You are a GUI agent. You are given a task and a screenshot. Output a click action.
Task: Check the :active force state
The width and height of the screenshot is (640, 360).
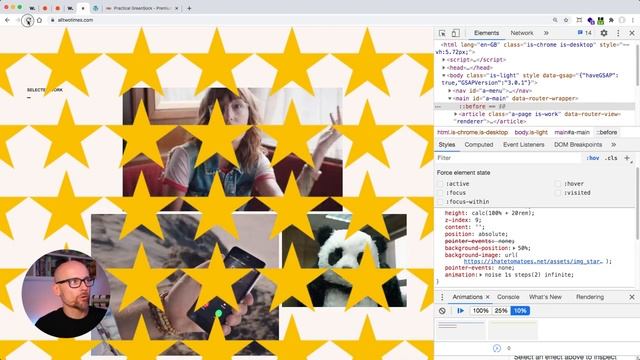[x=440, y=184]
